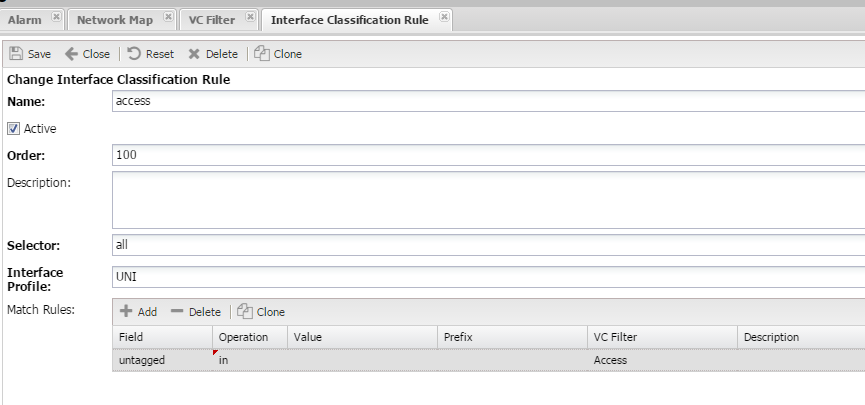Screen dimensions: 865x405
Task: Focus the Description text area
Action: 488,200
